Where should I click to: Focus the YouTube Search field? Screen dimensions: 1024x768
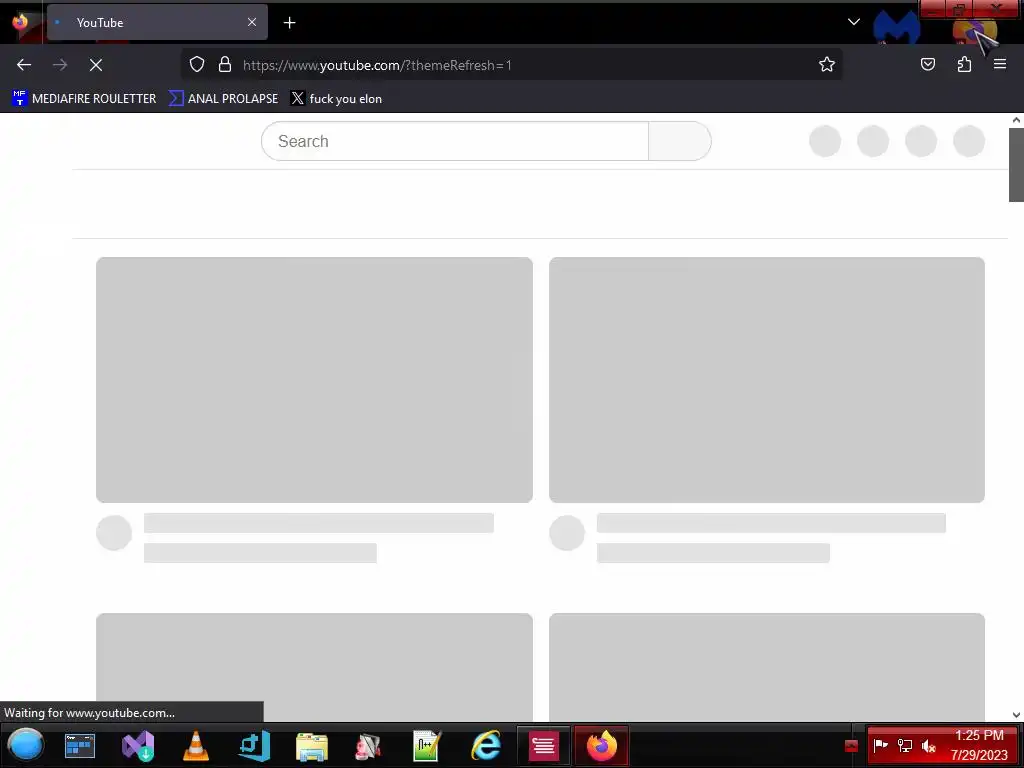(x=455, y=141)
